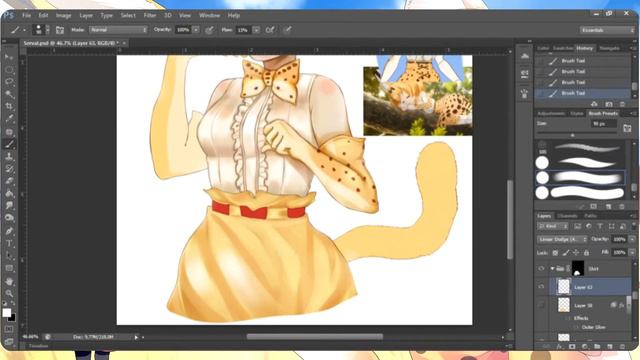Screen dimensions: 640x360
Task: Open the Flow slider dropdown
Action: pos(256,30)
